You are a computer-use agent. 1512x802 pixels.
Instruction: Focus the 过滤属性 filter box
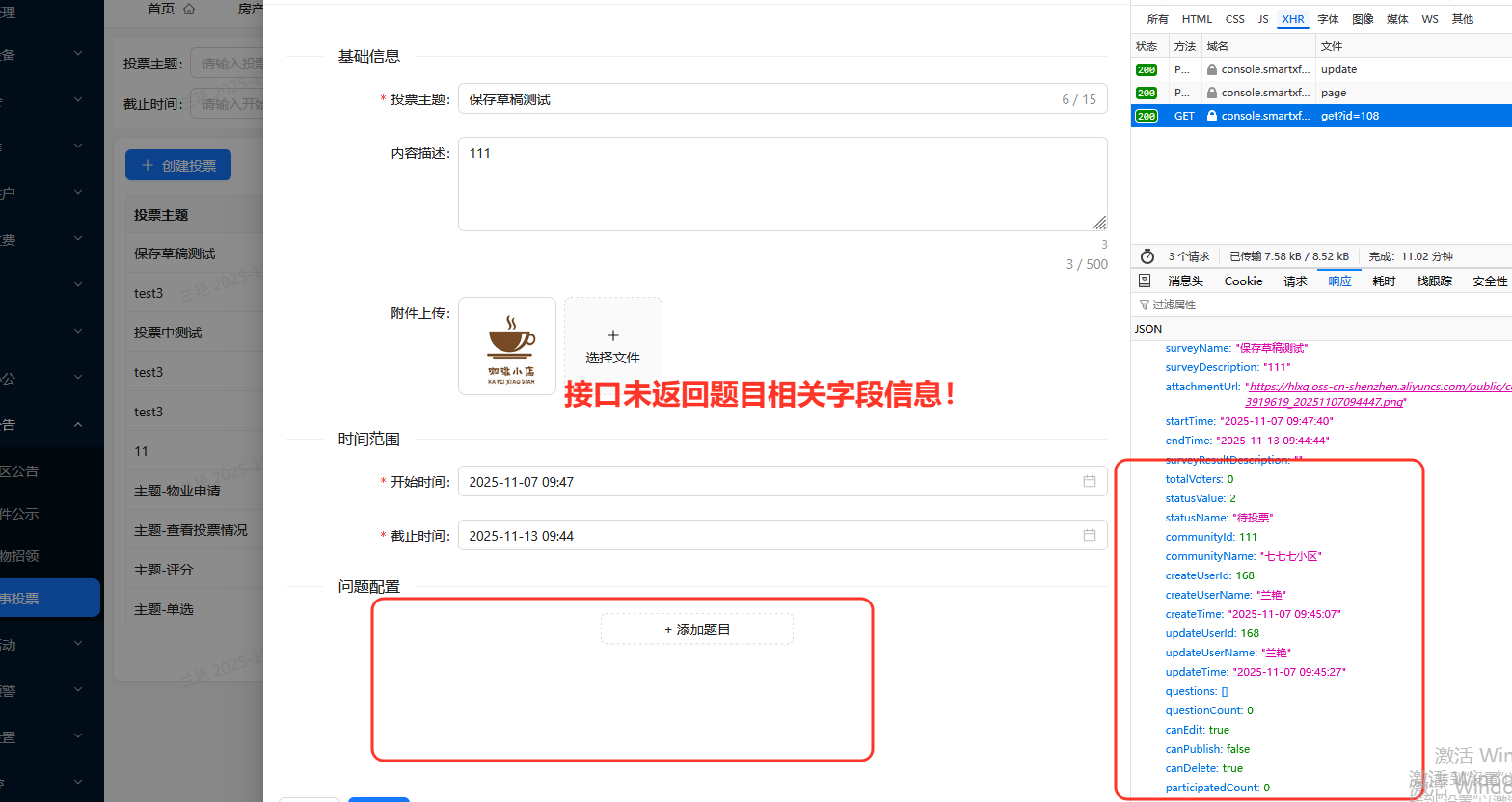[x=1321, y=305]
